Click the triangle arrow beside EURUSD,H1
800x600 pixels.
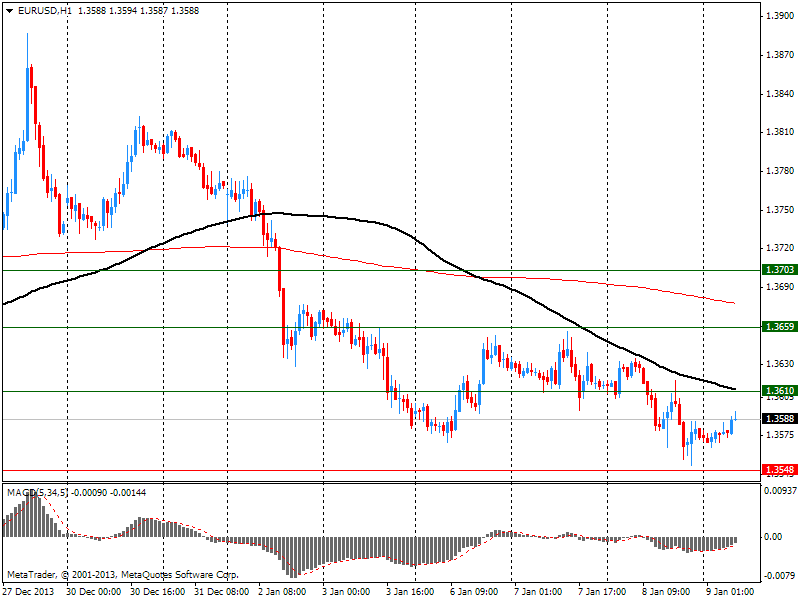pyautogui.click(x=10, y=10)
